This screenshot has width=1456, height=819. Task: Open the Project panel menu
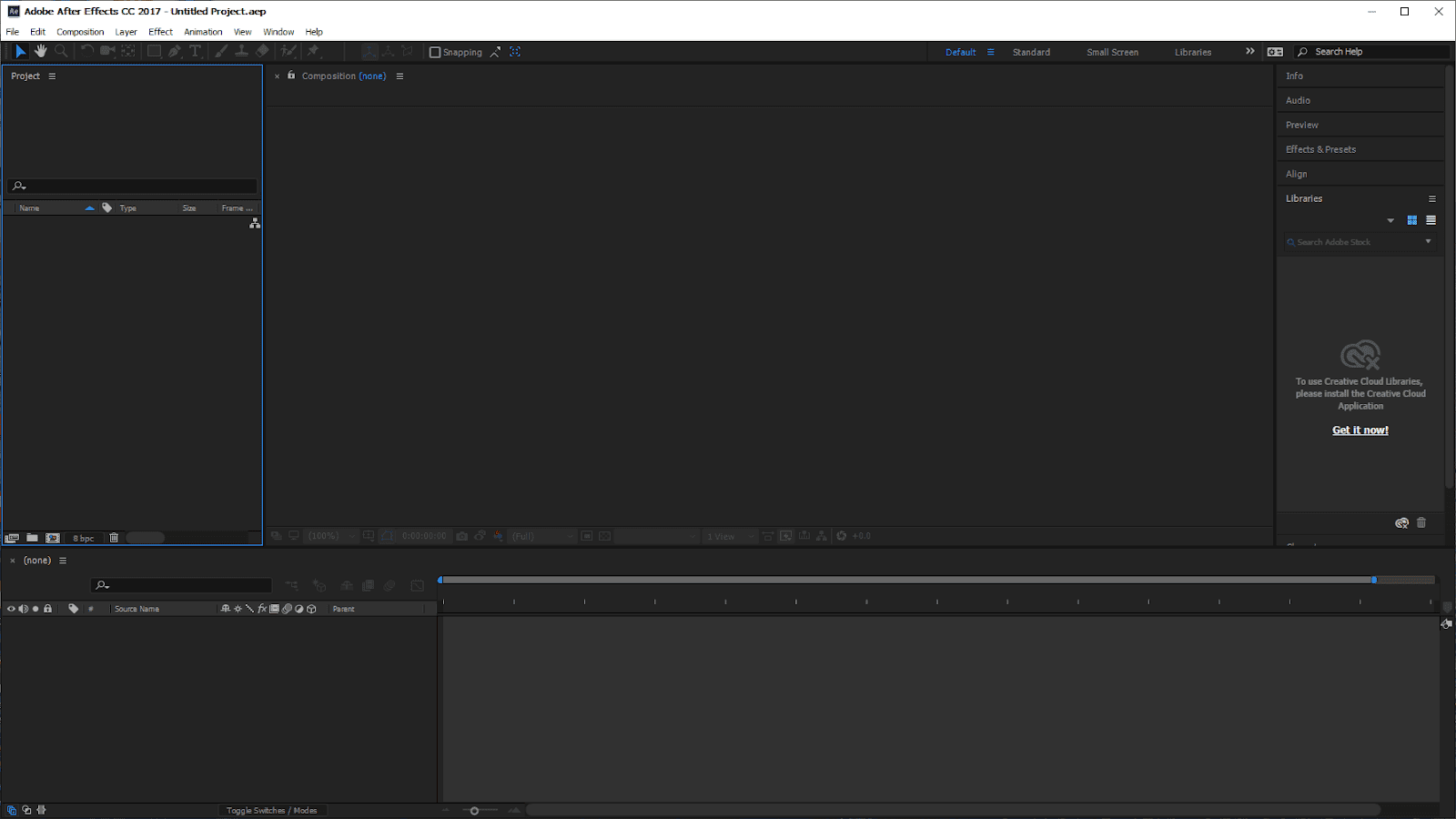(x=52, y=76)
